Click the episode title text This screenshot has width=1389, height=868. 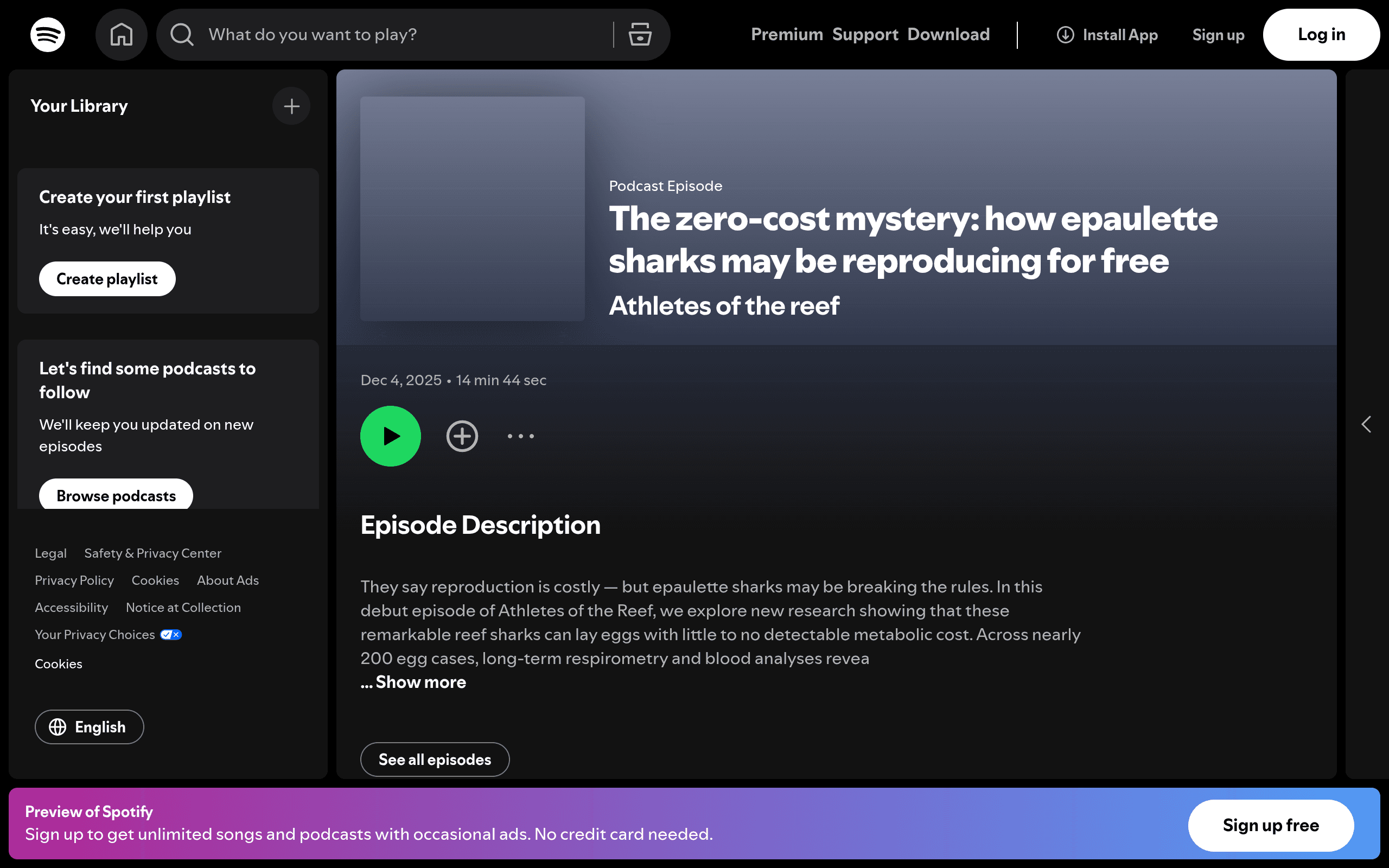point(913,240)
